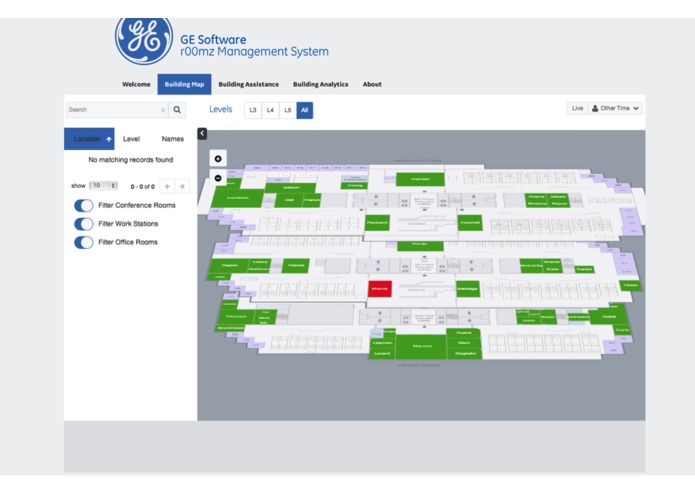This screenshot has width=695, height=494.
Task: Open the Welcome tab
Action: [x=136, y=84]
